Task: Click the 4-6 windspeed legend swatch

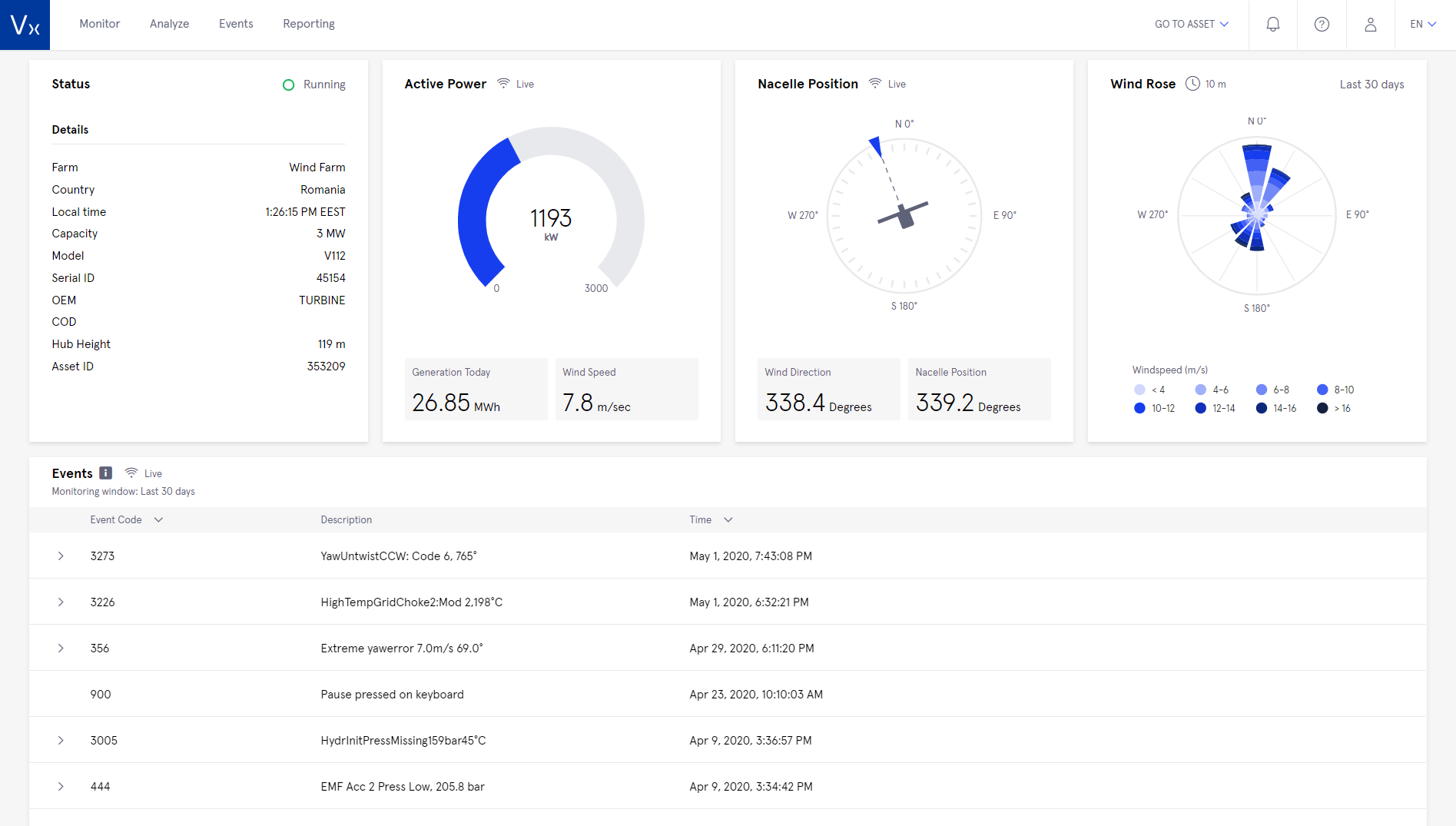Action: pos(1201,390)
